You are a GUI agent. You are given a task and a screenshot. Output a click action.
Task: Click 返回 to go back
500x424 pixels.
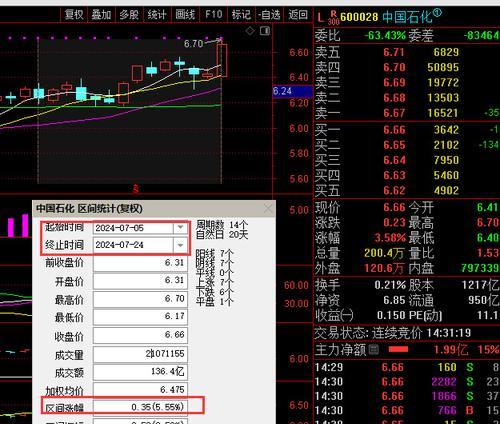298,14
